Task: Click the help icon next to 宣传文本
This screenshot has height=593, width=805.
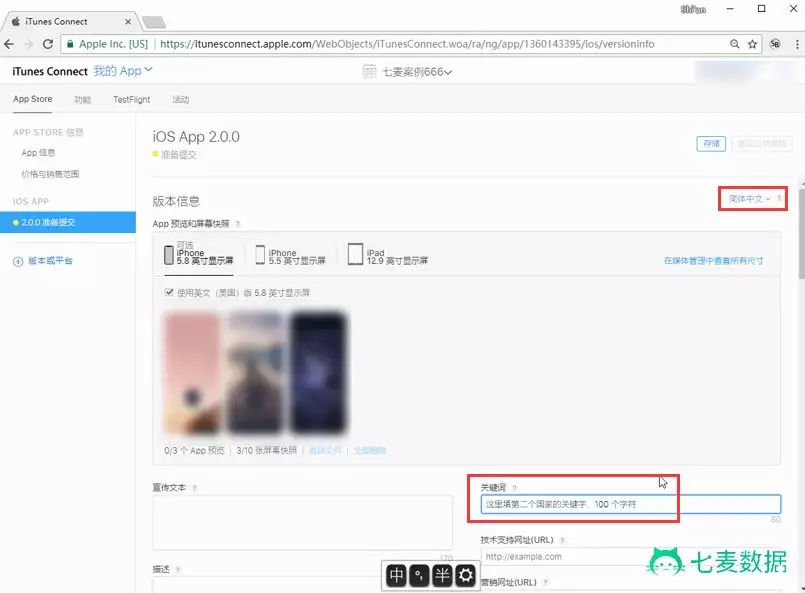Action: click(x=194, y=488)
